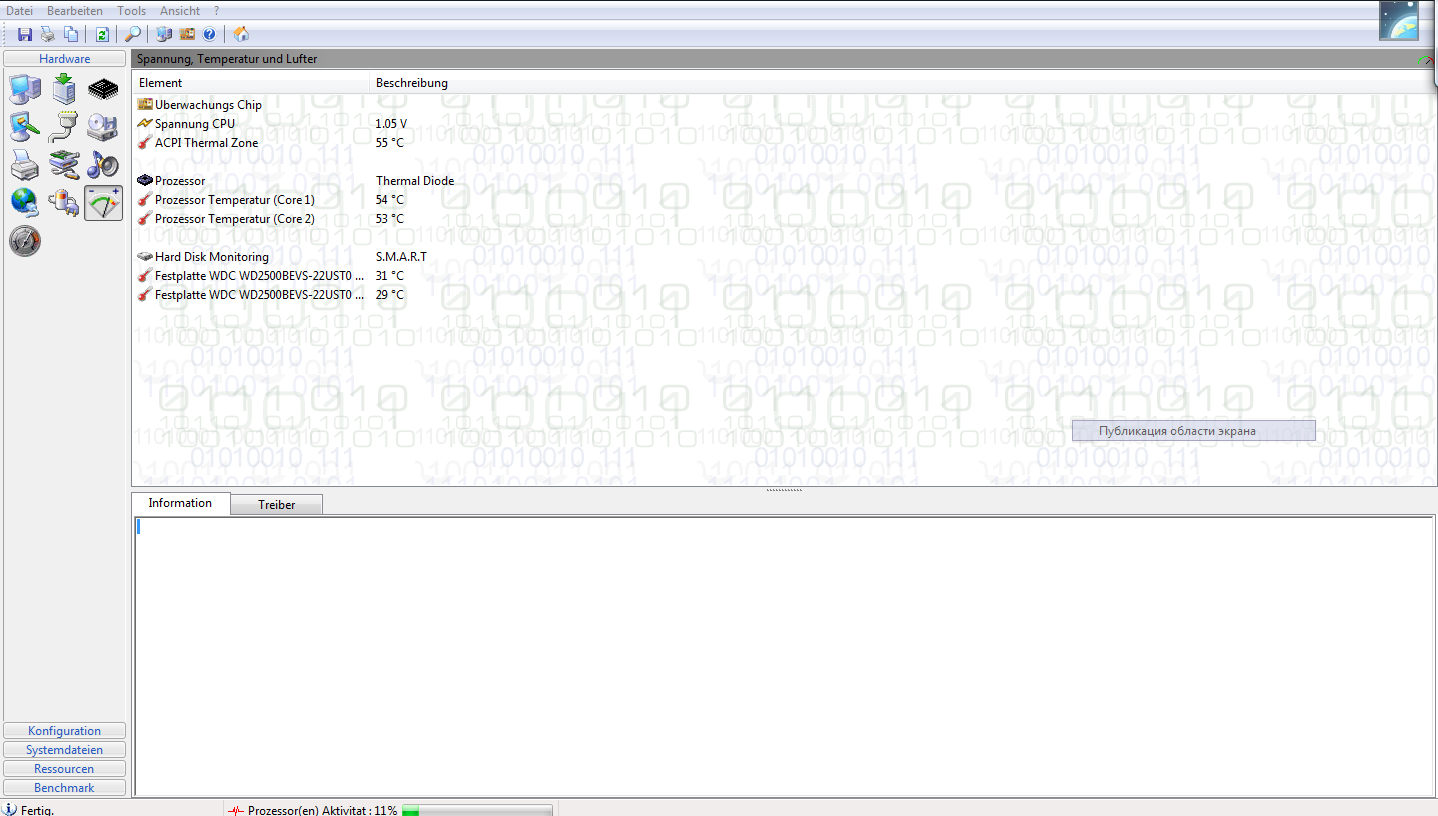This screenshot has height=816, width=1438.
Task: Open the music note Multimedia sidebar icon
Action: click(x=103, y=164)
